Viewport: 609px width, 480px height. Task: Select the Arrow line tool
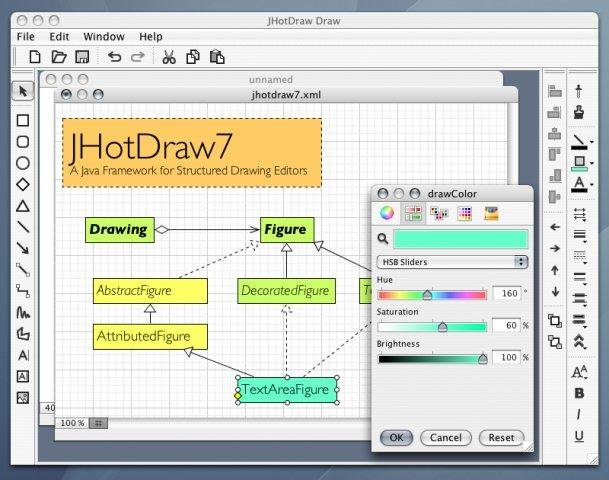tap(23, 248)
